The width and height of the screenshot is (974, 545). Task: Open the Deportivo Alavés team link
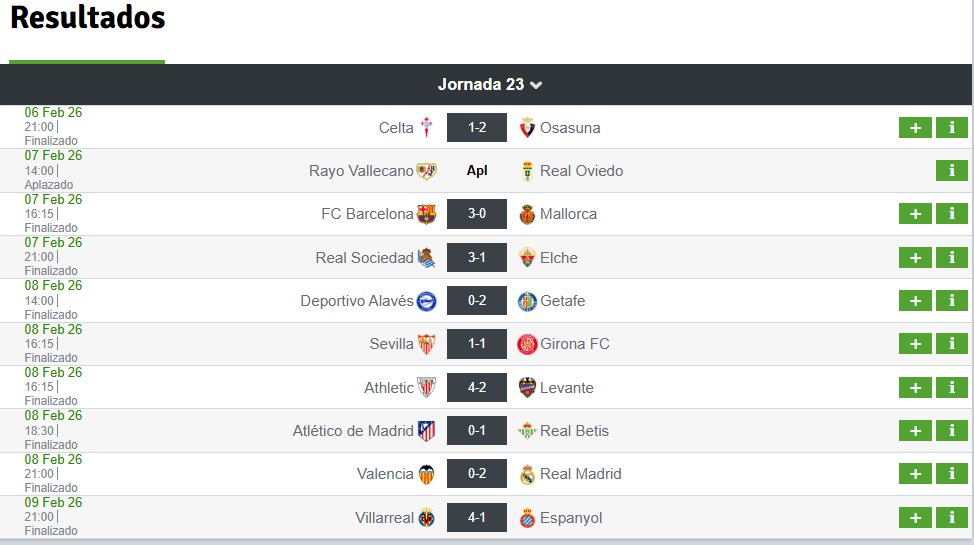356,301
